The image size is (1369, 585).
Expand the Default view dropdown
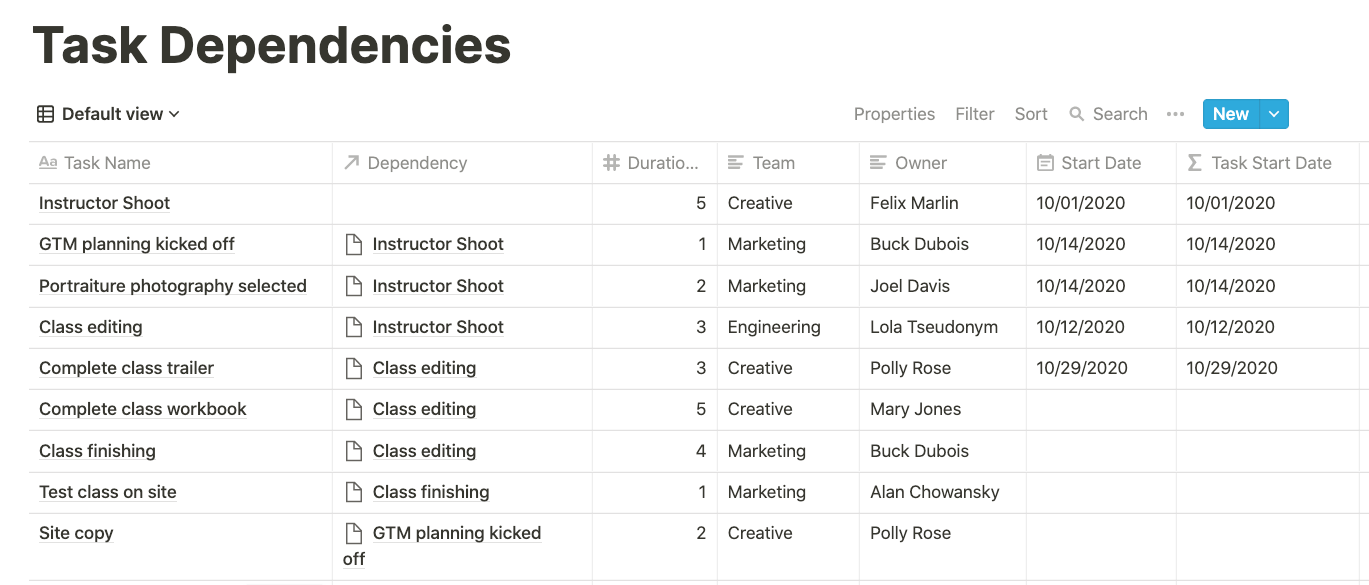pyautogui.click(x=174, y=114)
